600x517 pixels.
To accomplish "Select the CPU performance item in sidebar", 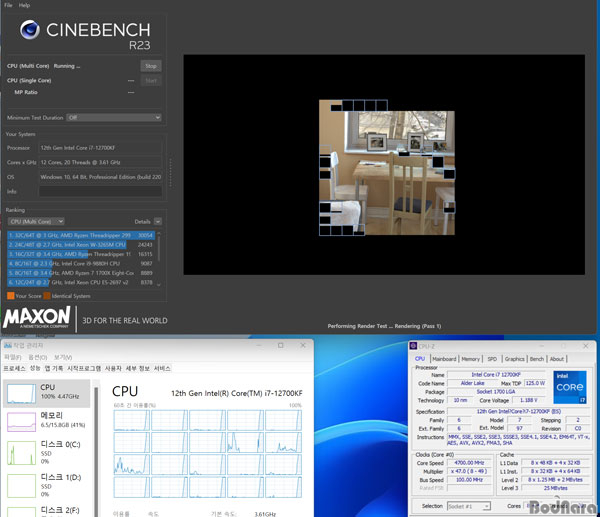I will (47, 393).
